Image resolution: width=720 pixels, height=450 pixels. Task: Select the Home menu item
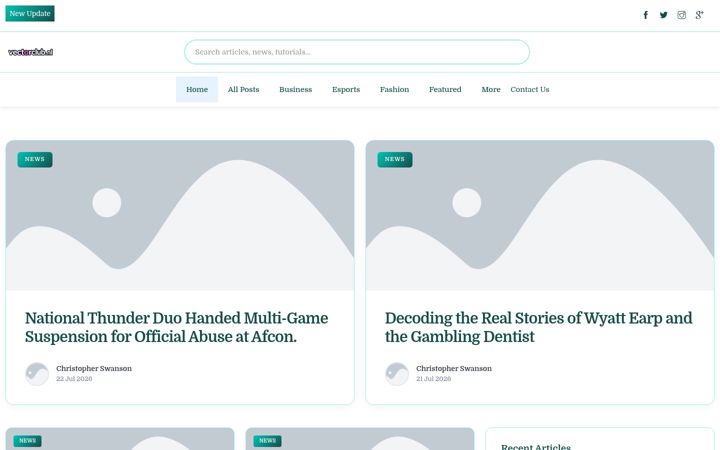pos(197,90)
